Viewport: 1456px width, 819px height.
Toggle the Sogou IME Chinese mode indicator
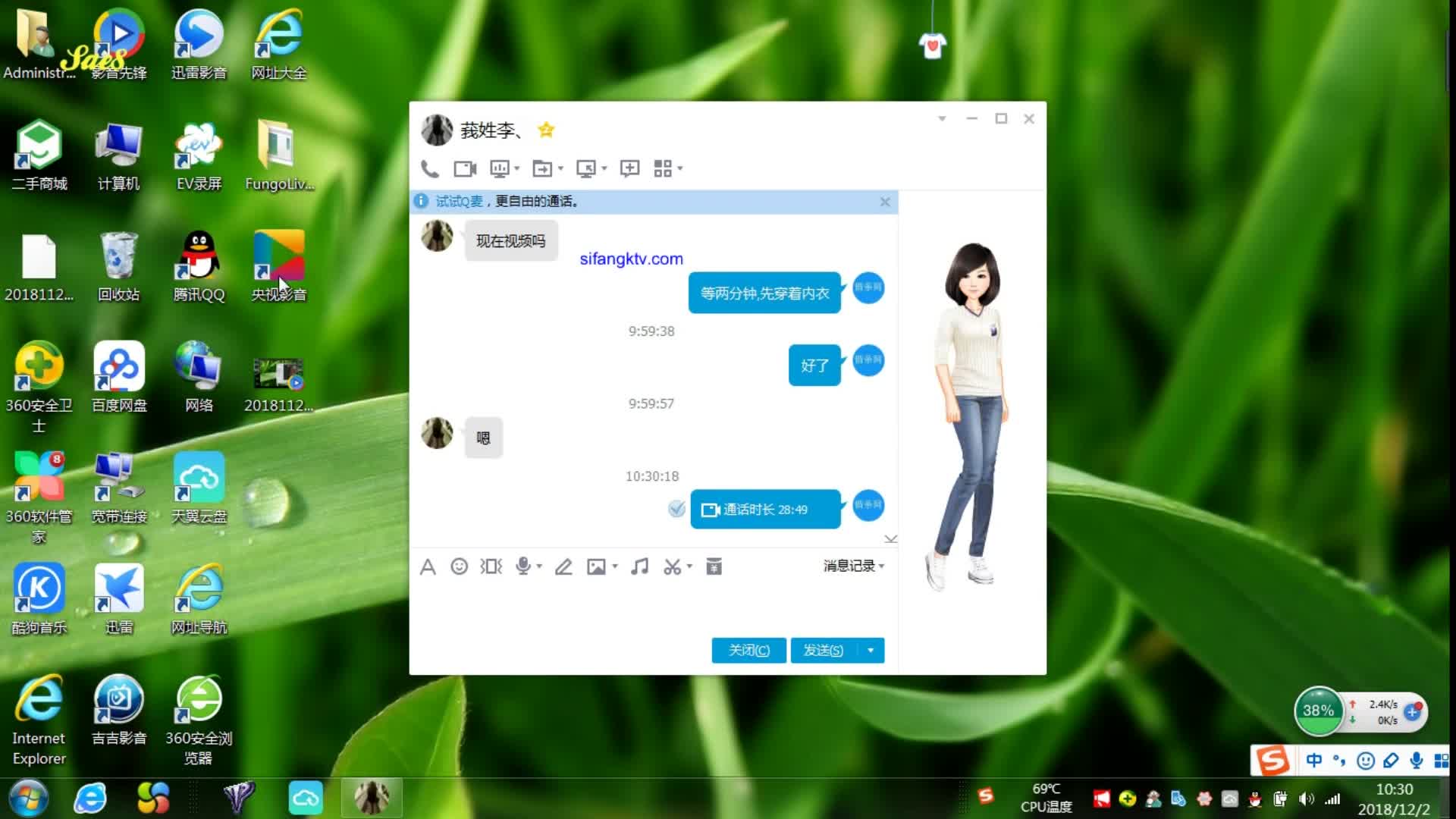pos(1313,760)
